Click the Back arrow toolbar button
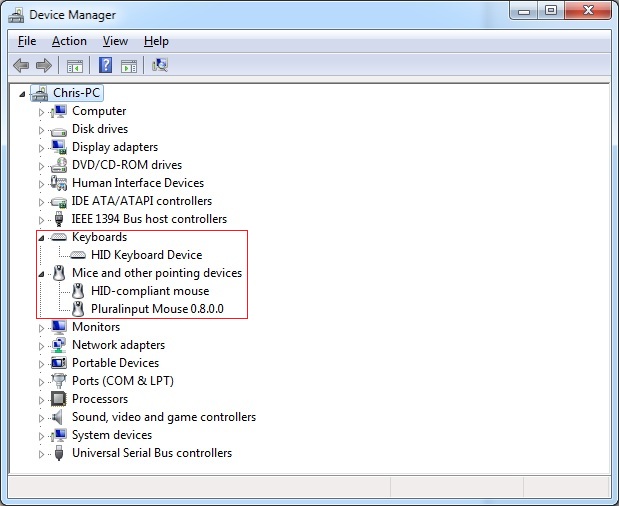Viewport: 619px width, 506px height. [x=21, y=65]
